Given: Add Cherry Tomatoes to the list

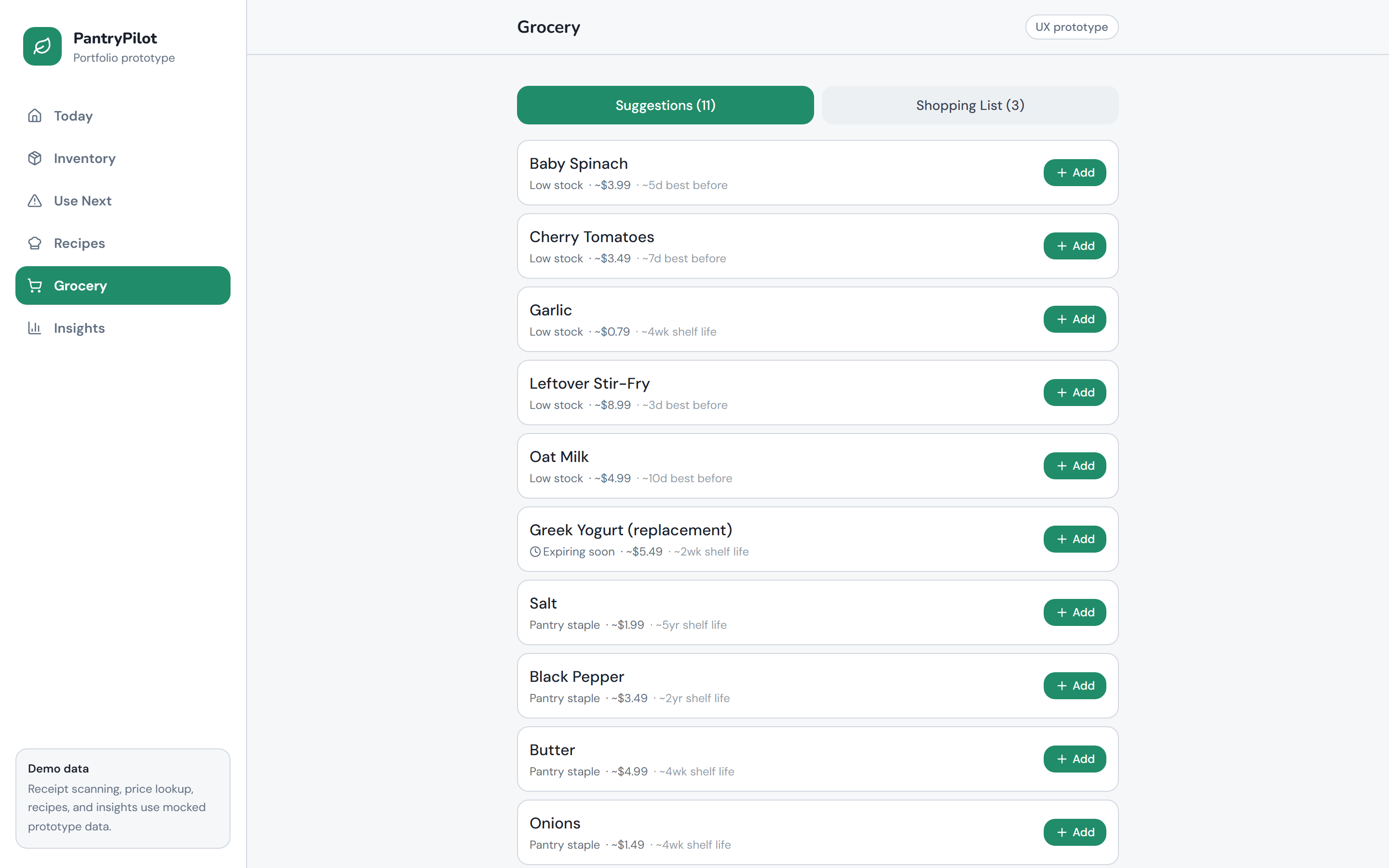Looking at the screenshot, I should [x=1075, y=246].
